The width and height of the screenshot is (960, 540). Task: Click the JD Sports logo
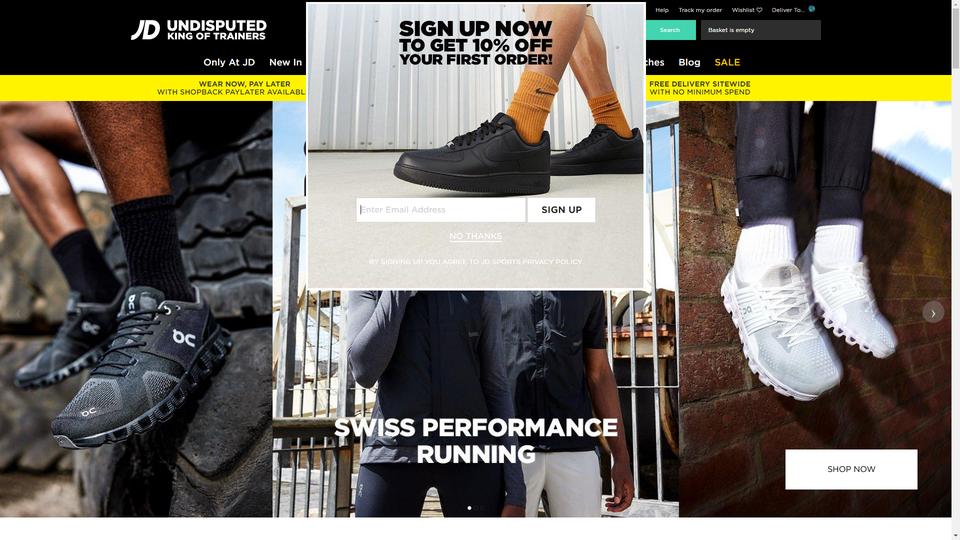199,29
